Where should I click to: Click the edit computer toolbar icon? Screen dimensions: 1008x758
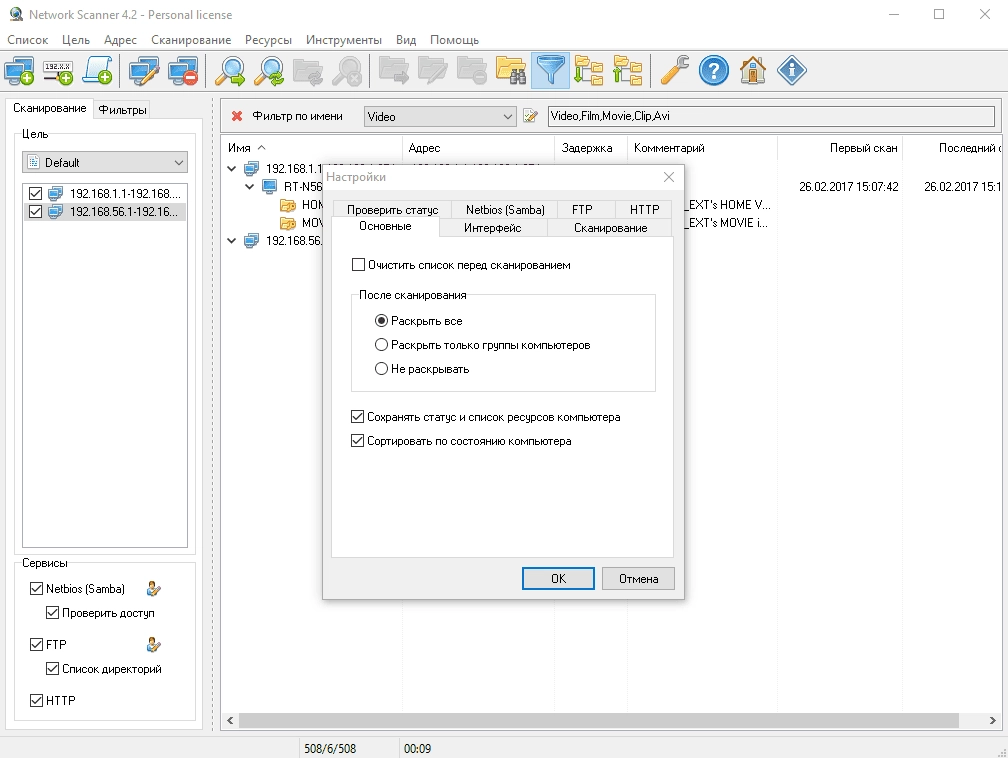143,71
